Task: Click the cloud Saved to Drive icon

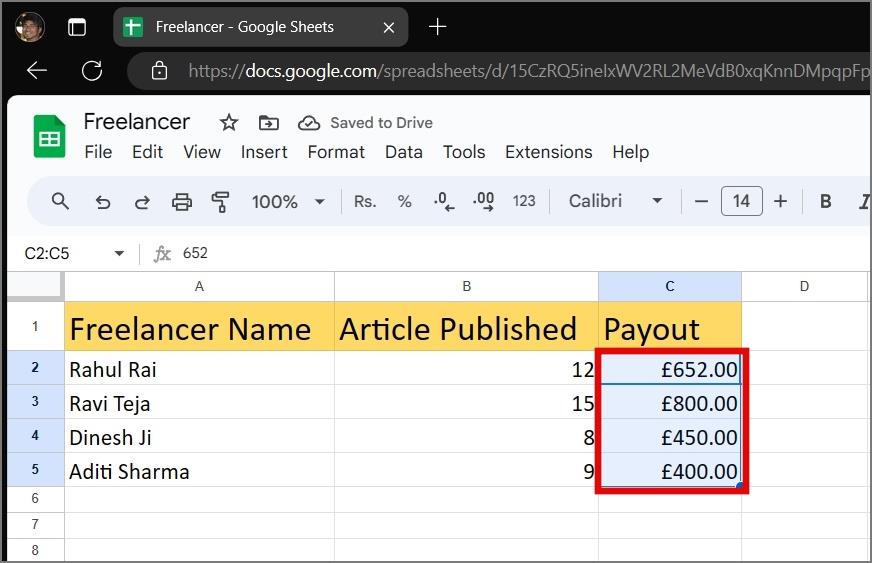Action: click(x=309, y=123)
